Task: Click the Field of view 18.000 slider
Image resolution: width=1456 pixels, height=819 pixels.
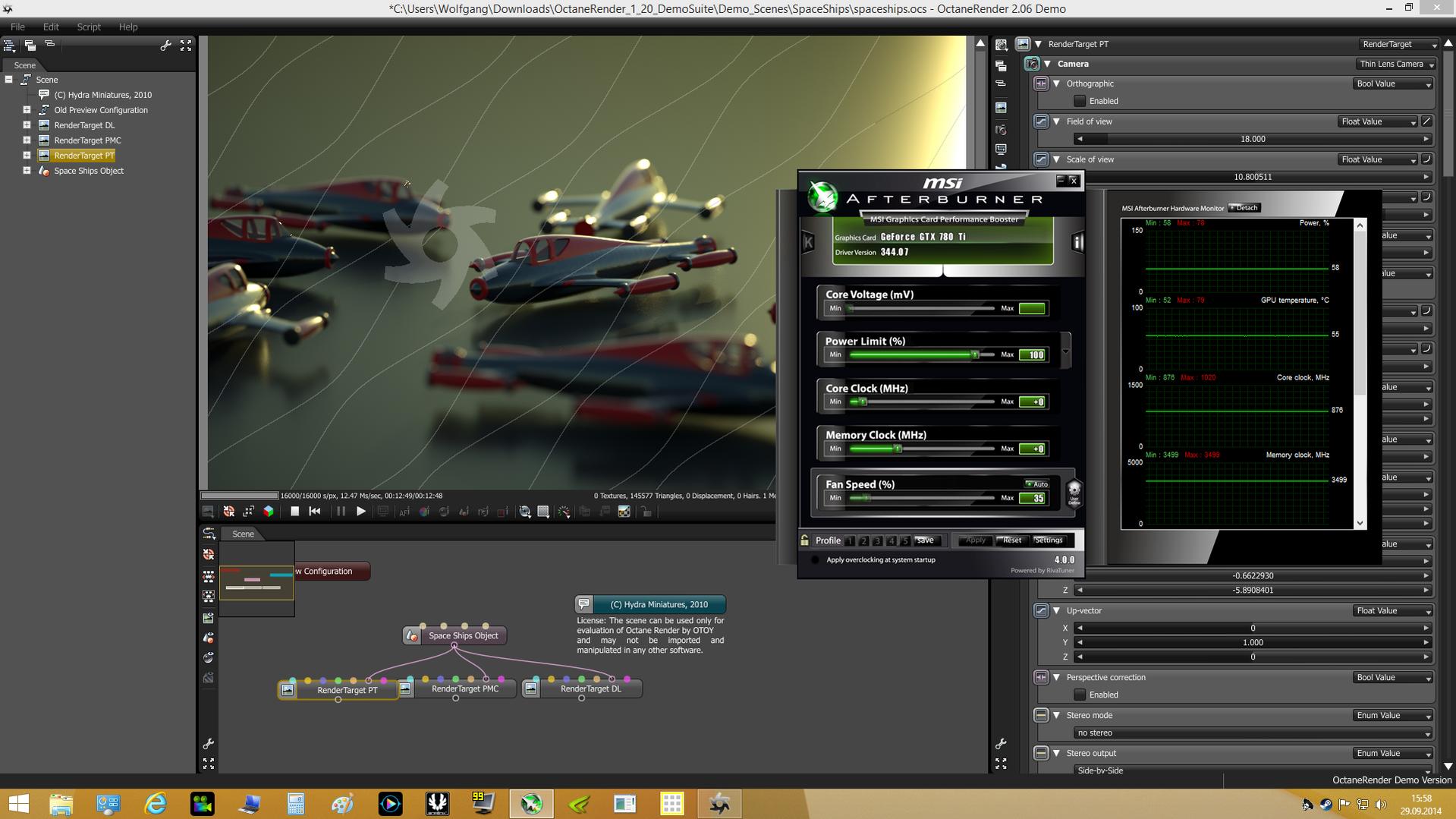Action: (x=1253, y=140)
